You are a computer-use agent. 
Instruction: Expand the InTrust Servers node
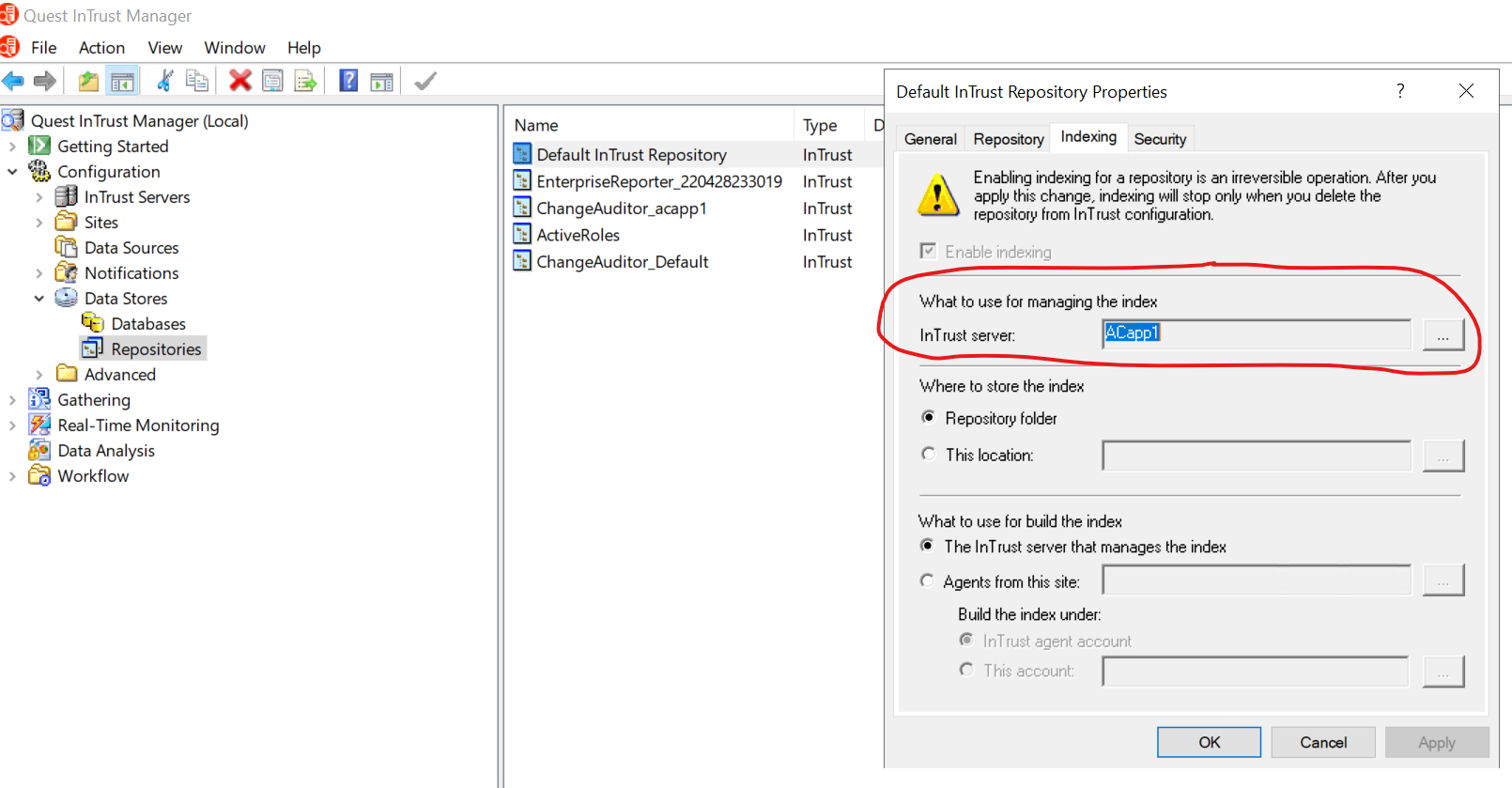39,197
